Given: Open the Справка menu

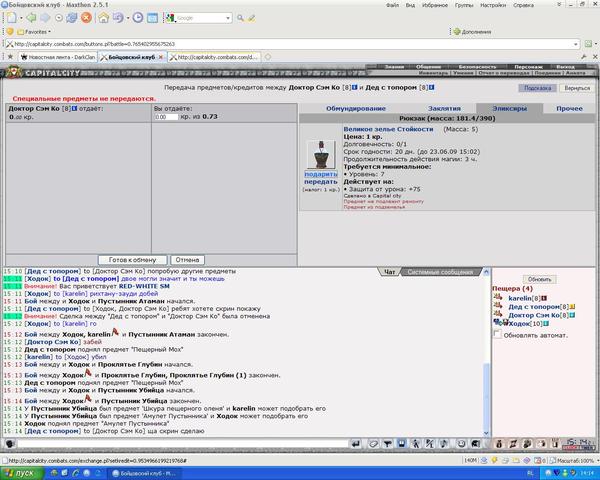Looking at the screenshot, I should pyautogui.click(x=523, y=5).
